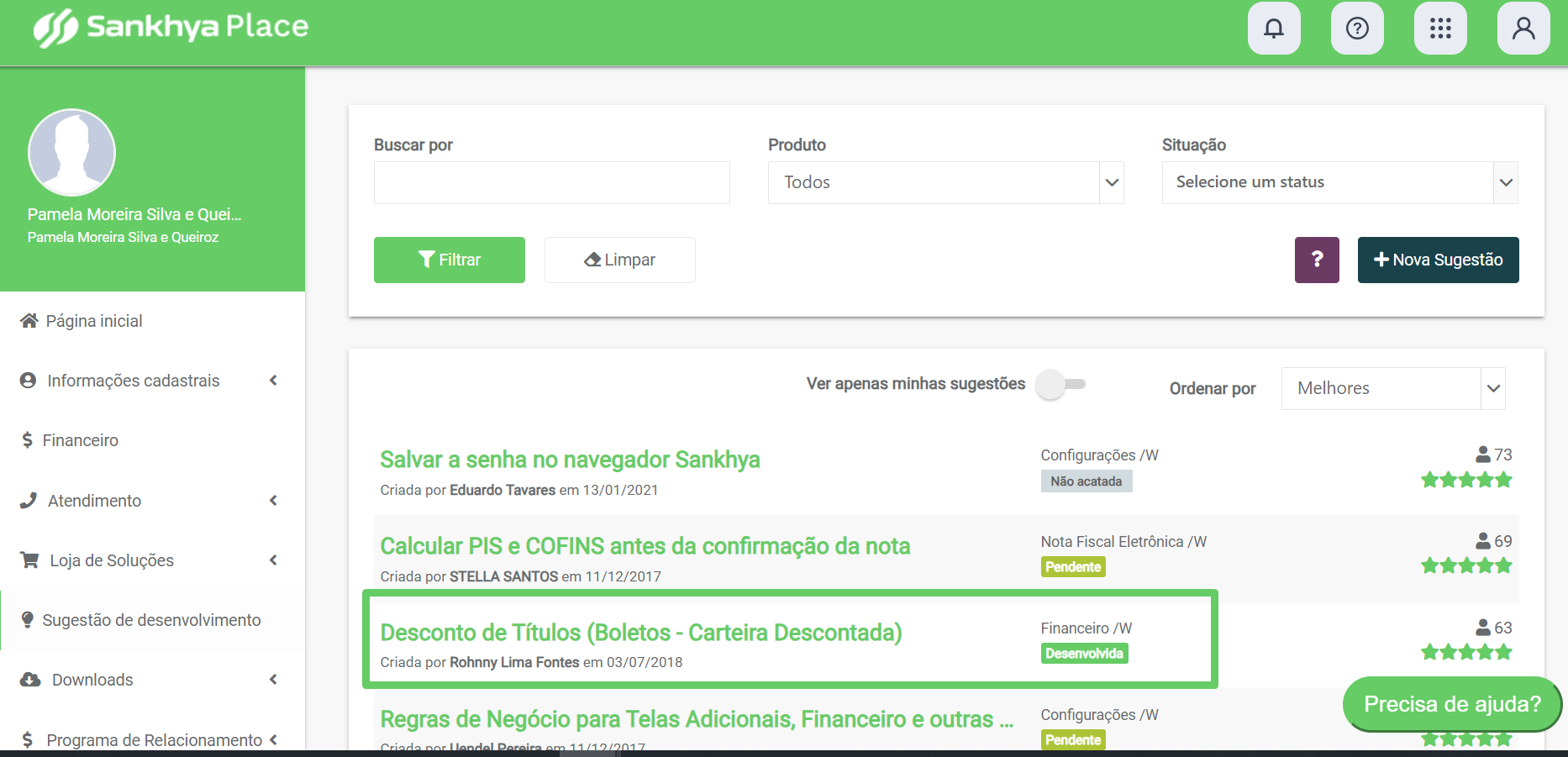Click the dollar icon beside Financeiro
Screen dimensions: 1568x757
[x=27, y=440]
